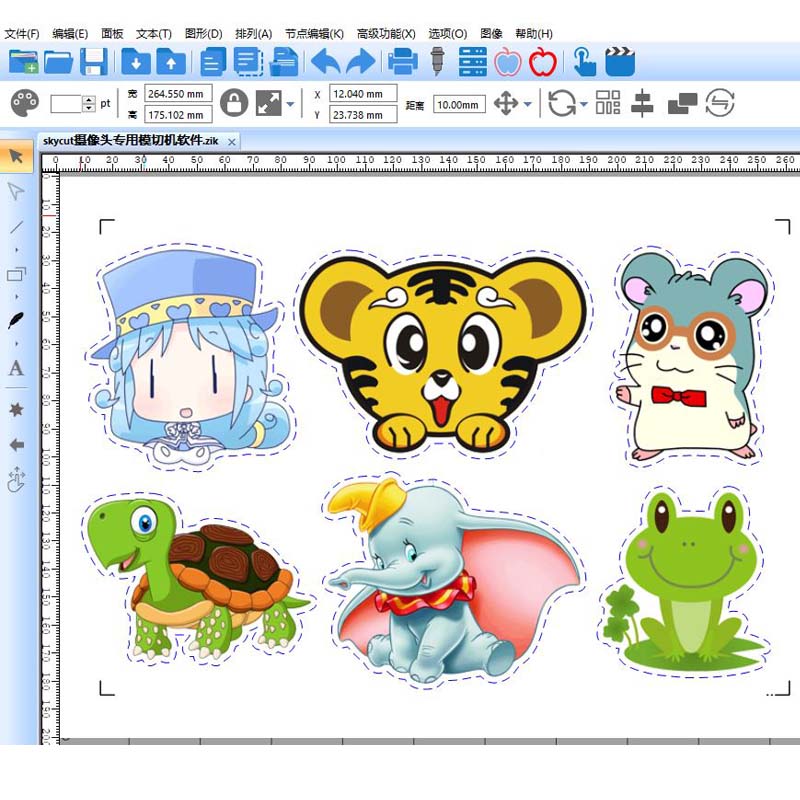Click the paste documents icon

click(x=284, y=62)
